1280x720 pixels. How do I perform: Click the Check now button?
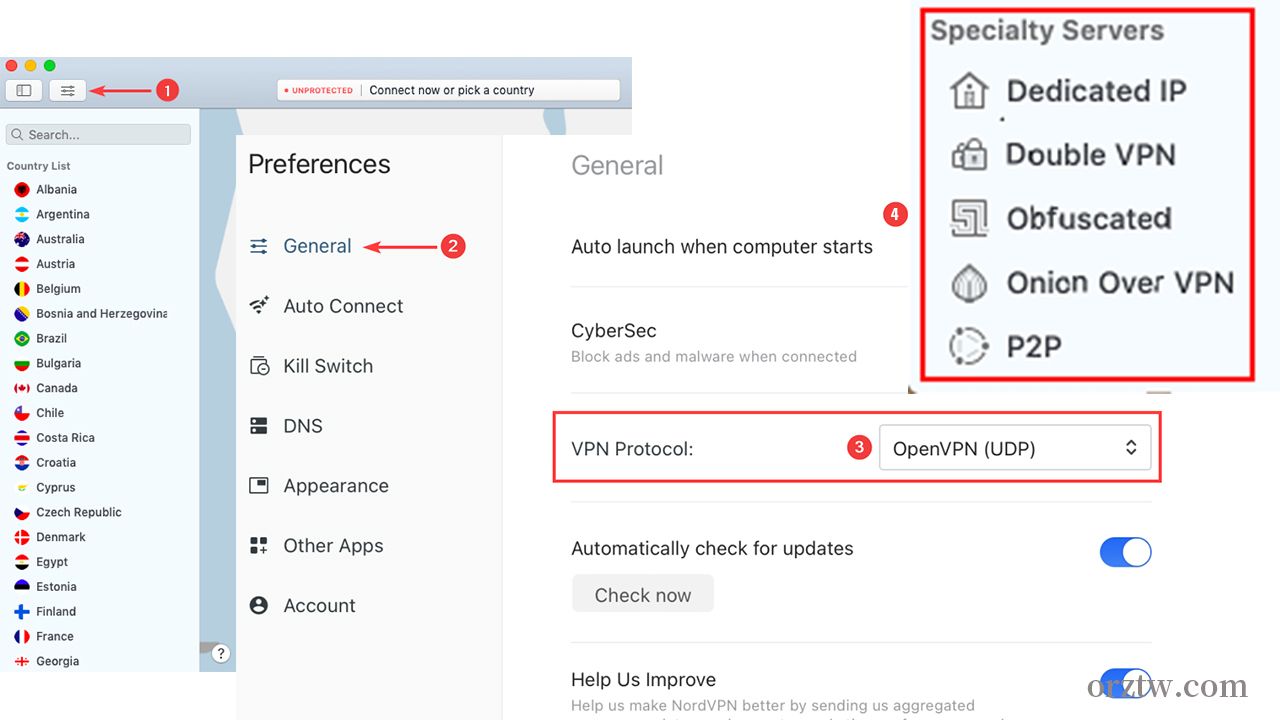pos(643,594)
